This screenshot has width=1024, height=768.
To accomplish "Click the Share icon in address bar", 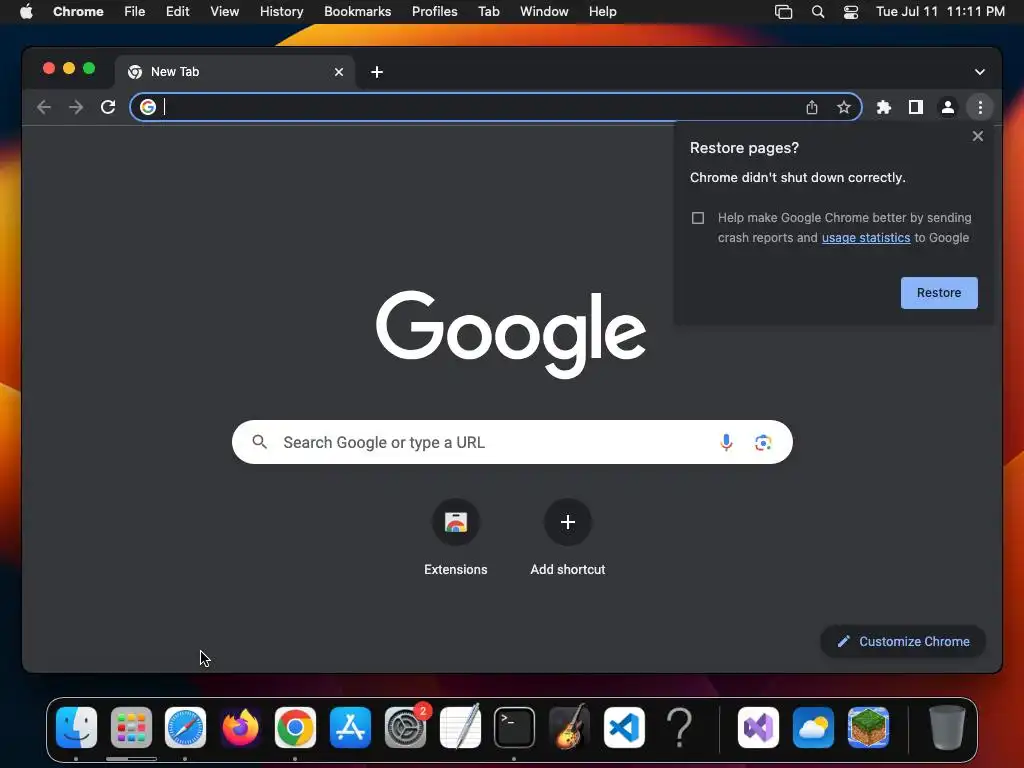I will (812, 107).
